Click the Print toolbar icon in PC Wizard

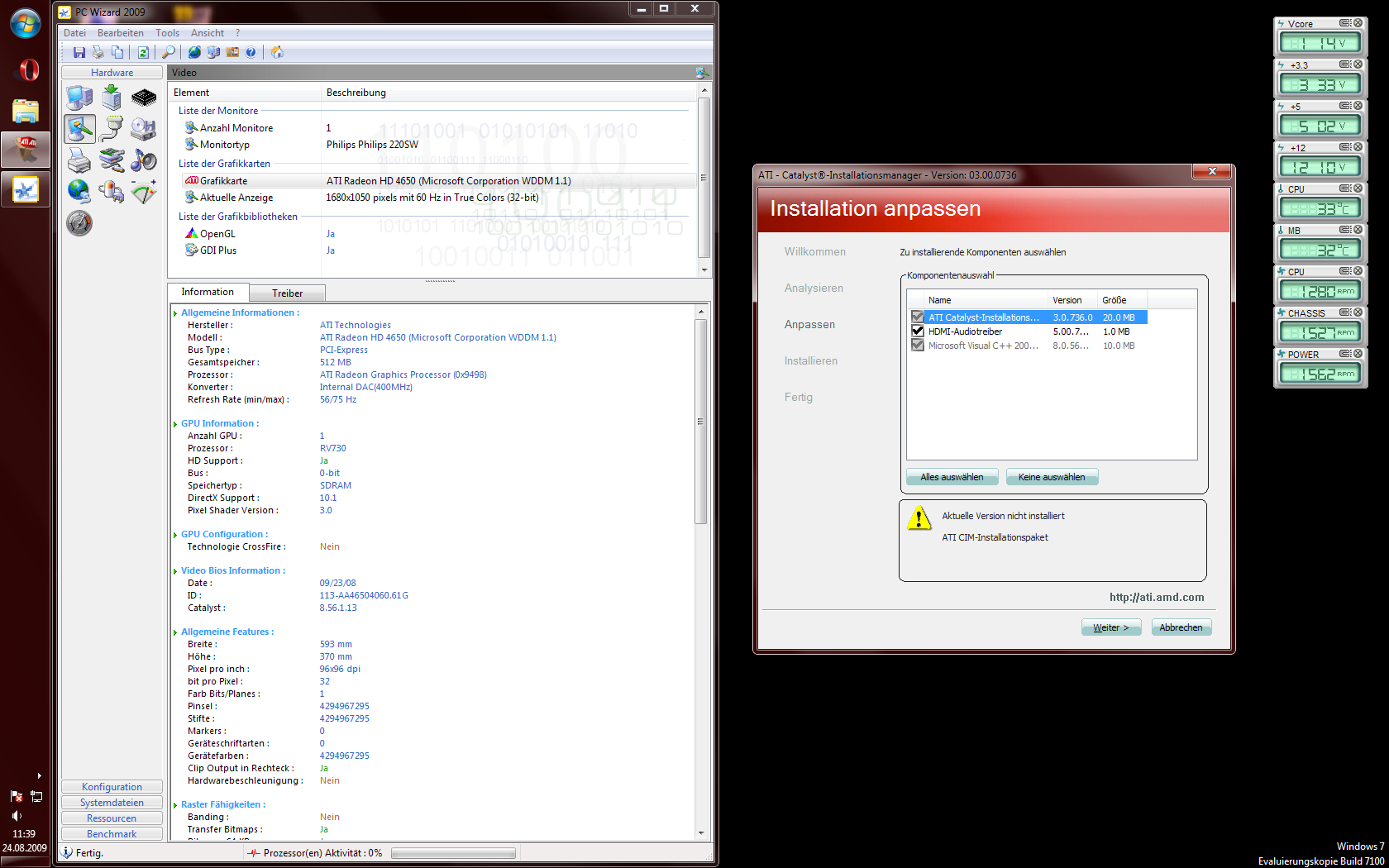(98, 52)
